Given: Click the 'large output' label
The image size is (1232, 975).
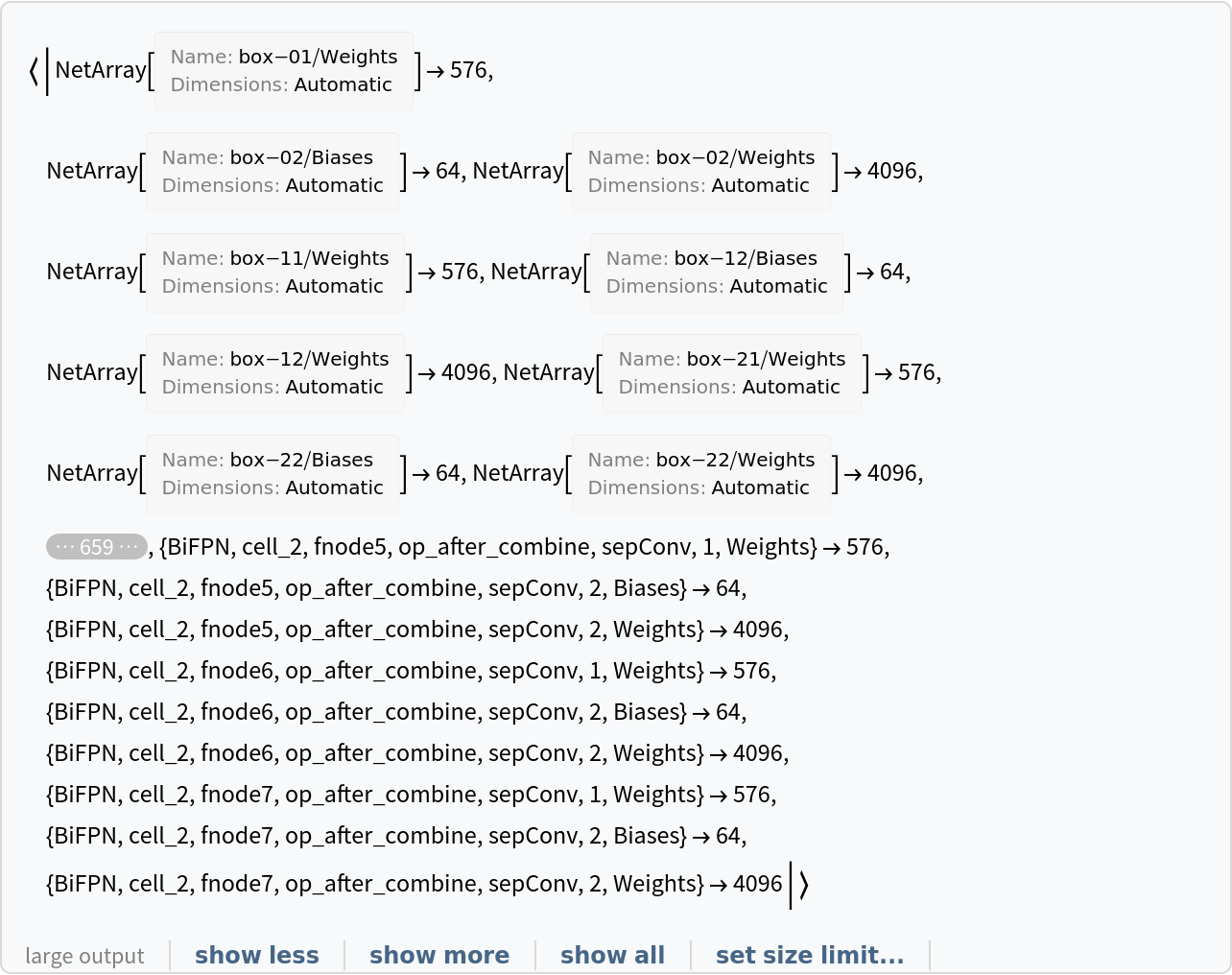Looking at the screenshot, I should click(x=84, y=956).
